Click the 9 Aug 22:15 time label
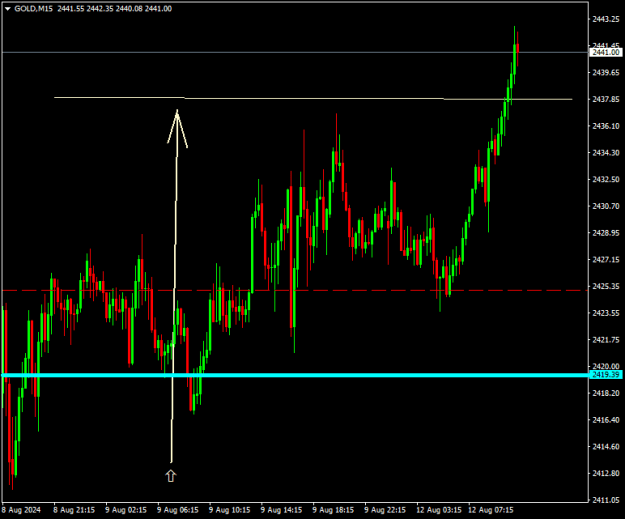625x519 pixels. (385, 510)
